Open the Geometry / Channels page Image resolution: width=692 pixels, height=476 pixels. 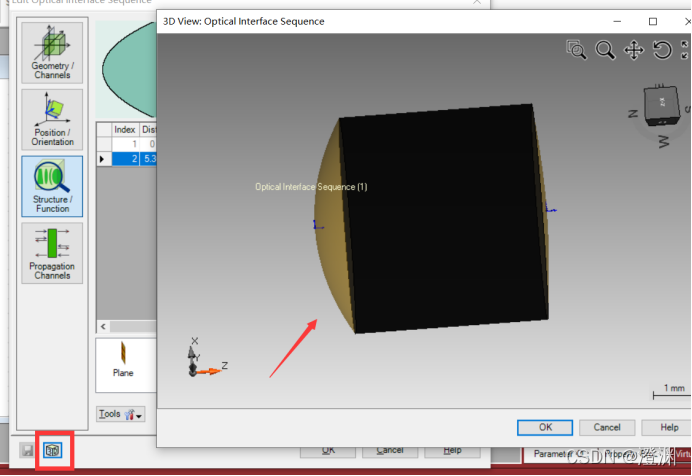(52, 53)
